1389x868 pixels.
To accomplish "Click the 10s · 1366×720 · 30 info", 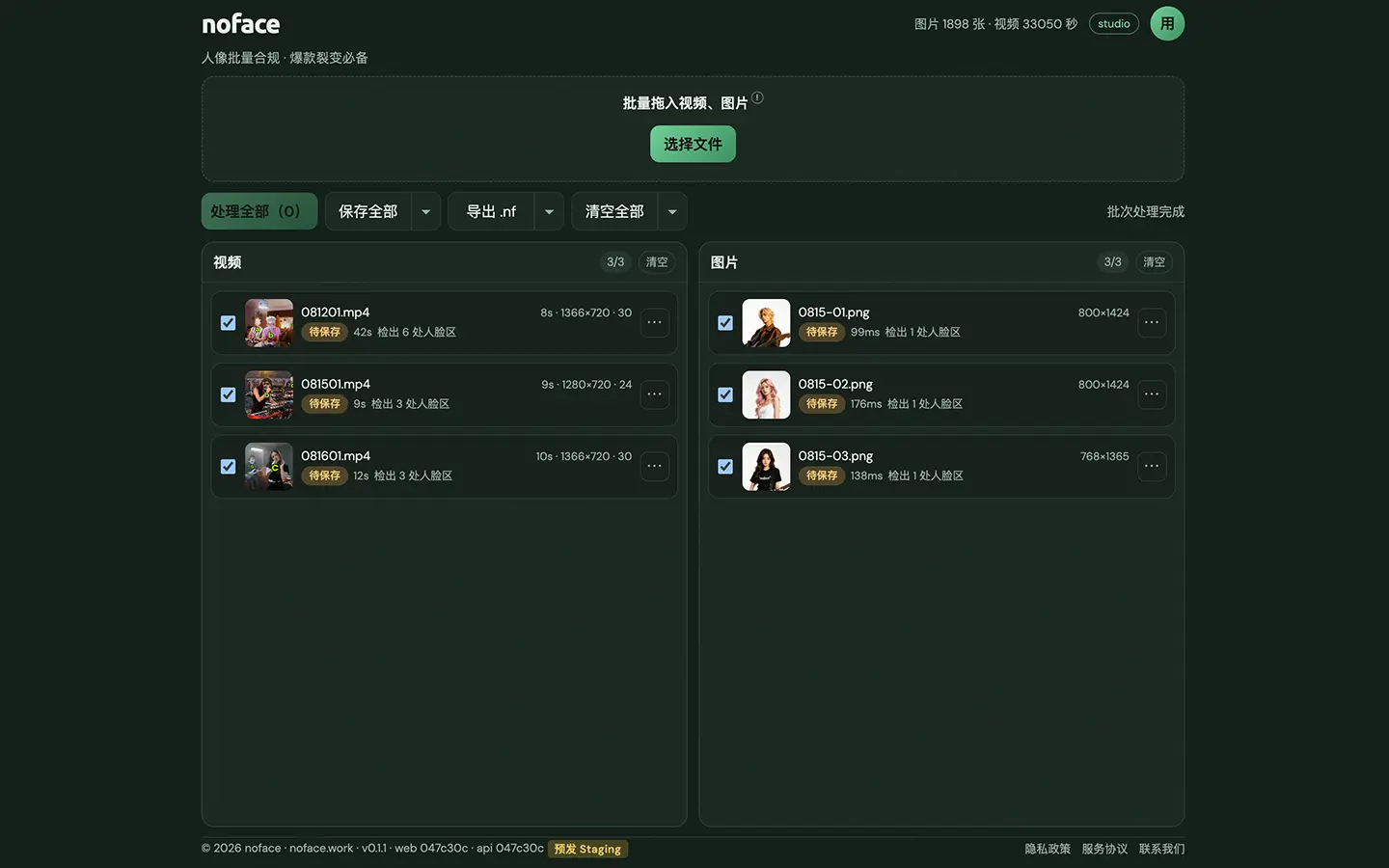I will 584,456.
